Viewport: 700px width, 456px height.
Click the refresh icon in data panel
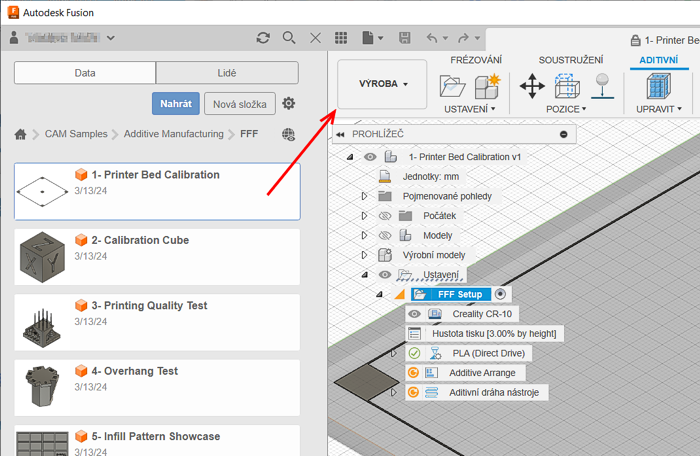[x=263, y=38]
